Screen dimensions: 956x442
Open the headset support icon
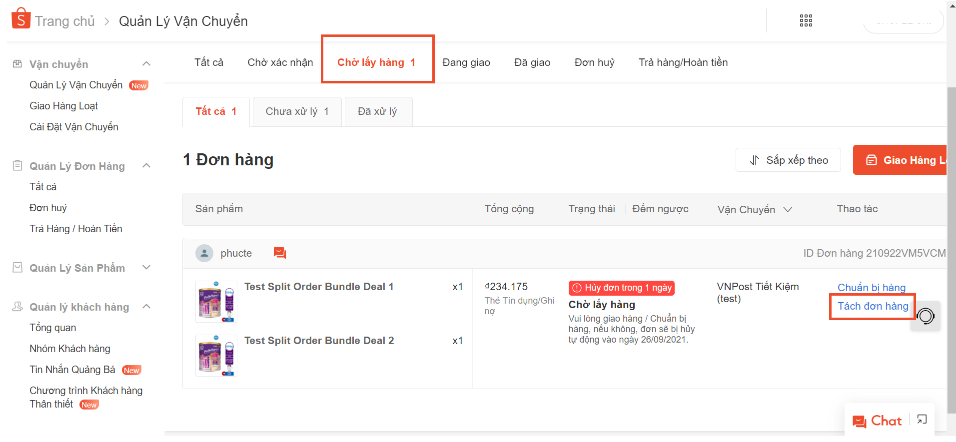926,316
